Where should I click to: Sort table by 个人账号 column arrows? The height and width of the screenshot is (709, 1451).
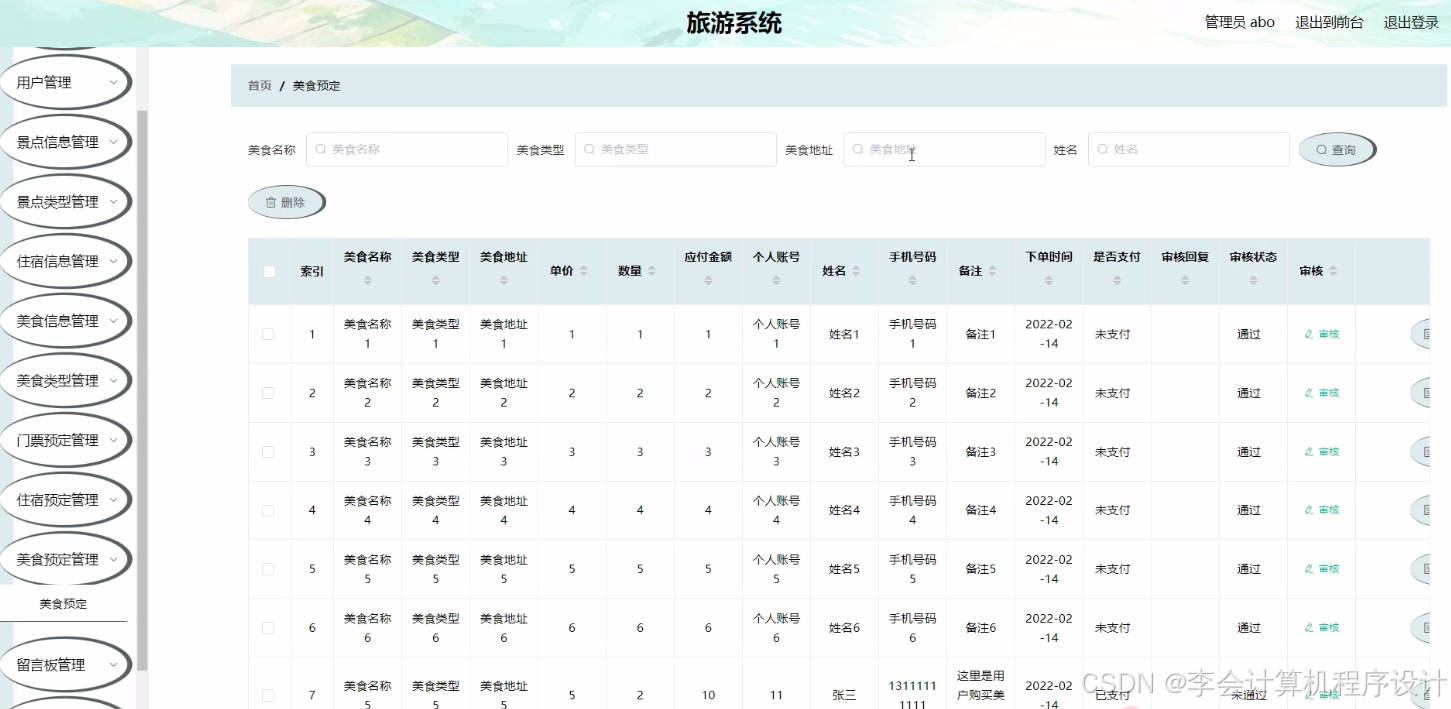(x=776, y=281)
